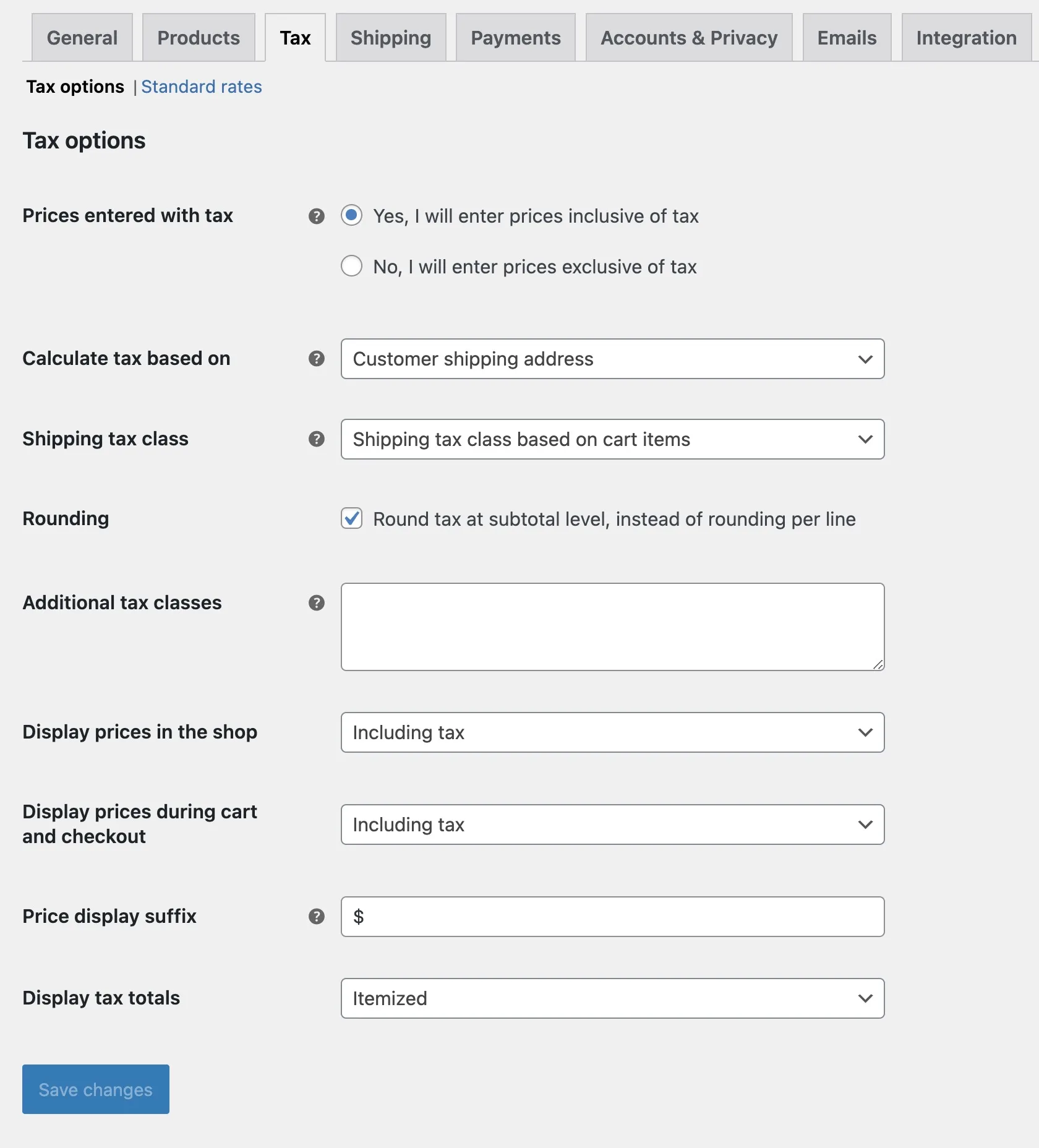
Task: Open the Shipping tax class dropdown
Action: point(612,439)
